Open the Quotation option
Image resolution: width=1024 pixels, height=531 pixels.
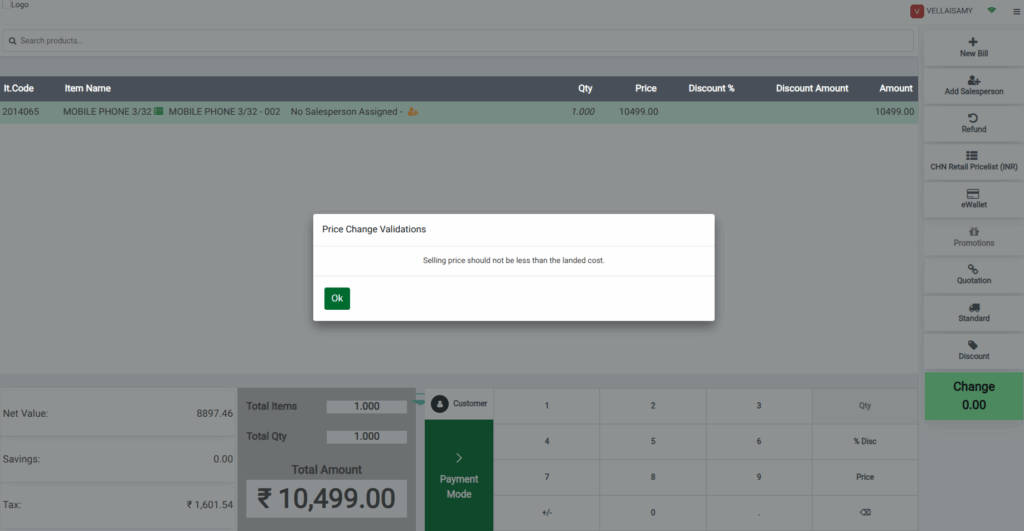pyautogui.click(x=973, y=275)
